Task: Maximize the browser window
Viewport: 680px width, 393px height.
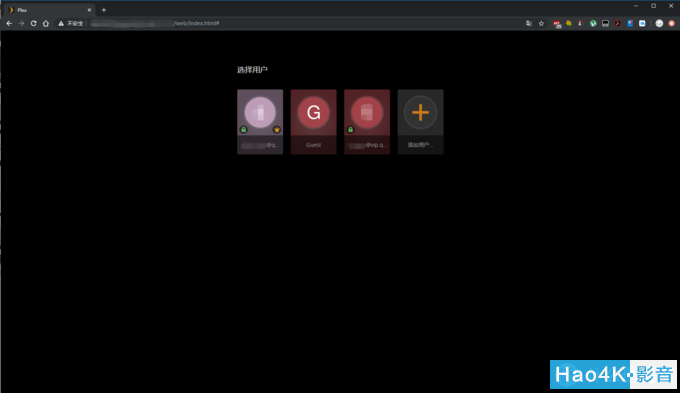Action: (654, 6)
